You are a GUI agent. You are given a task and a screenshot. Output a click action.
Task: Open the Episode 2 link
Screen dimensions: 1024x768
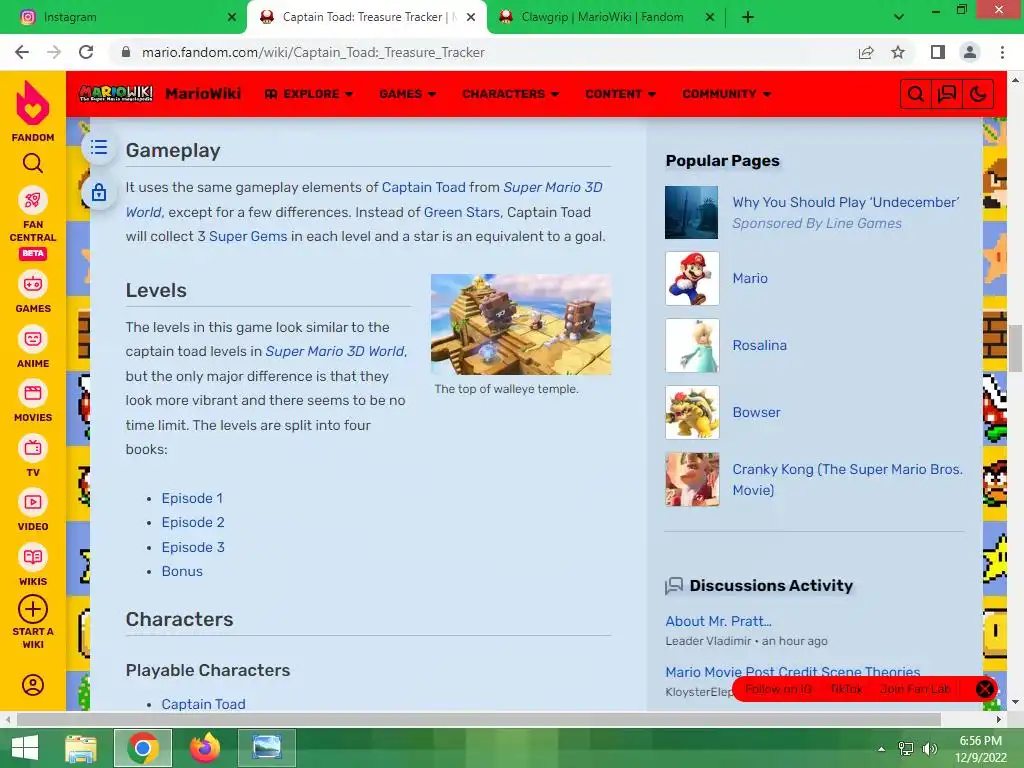(x=193, y=522)
